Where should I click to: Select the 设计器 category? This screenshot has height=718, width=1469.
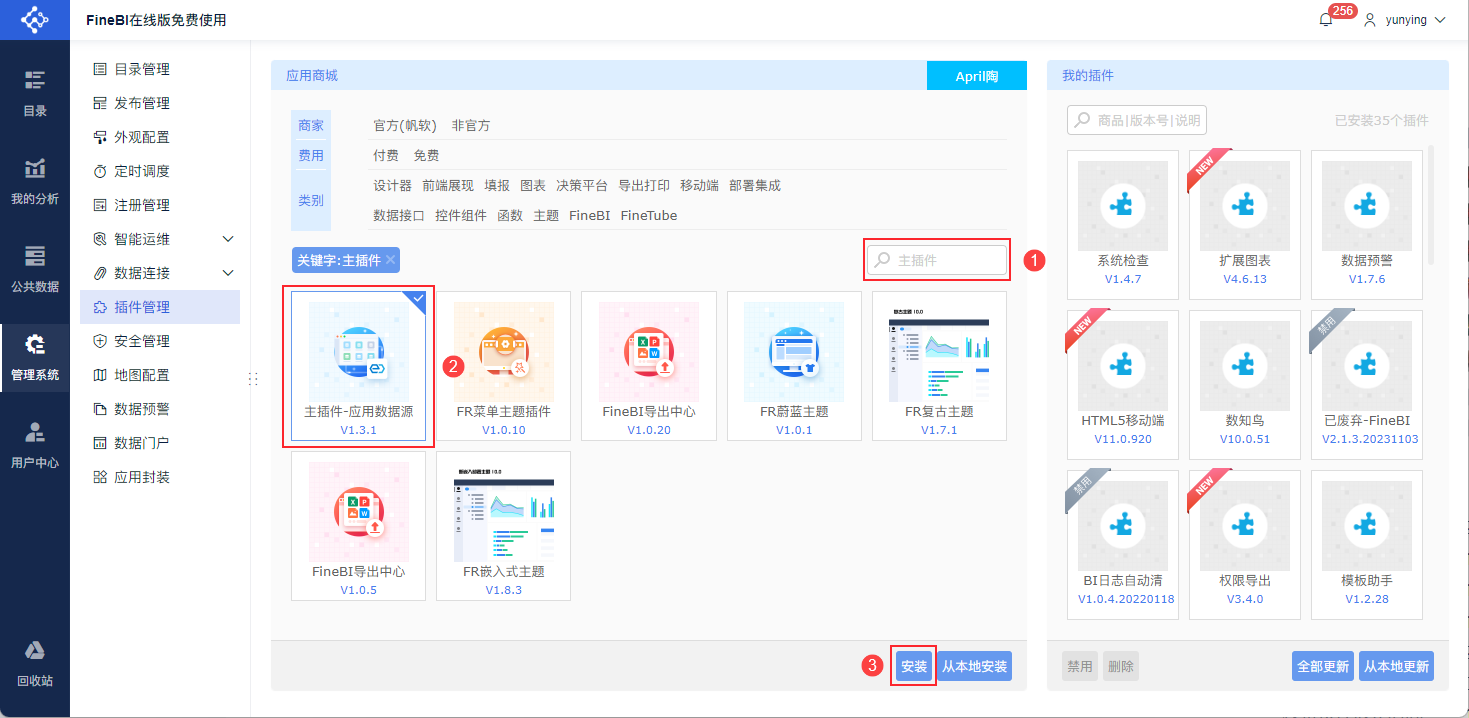(x=392, y=186)
